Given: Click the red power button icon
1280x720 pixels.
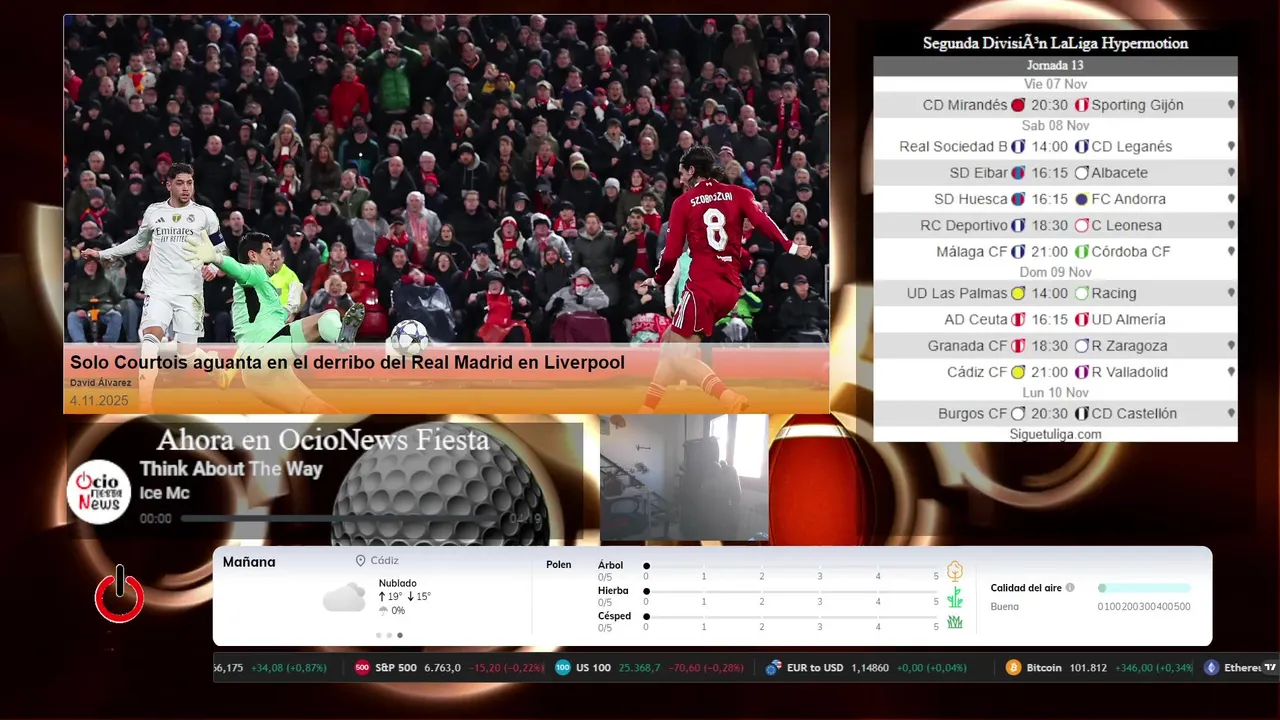Looking at the screenshot, I should [120, 594].
